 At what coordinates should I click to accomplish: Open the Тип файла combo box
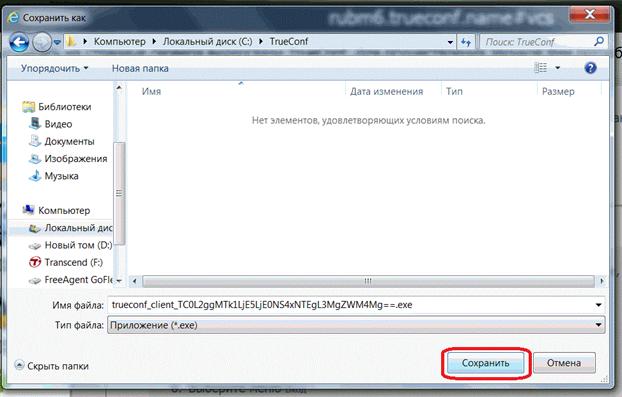(x=356, y=325)
